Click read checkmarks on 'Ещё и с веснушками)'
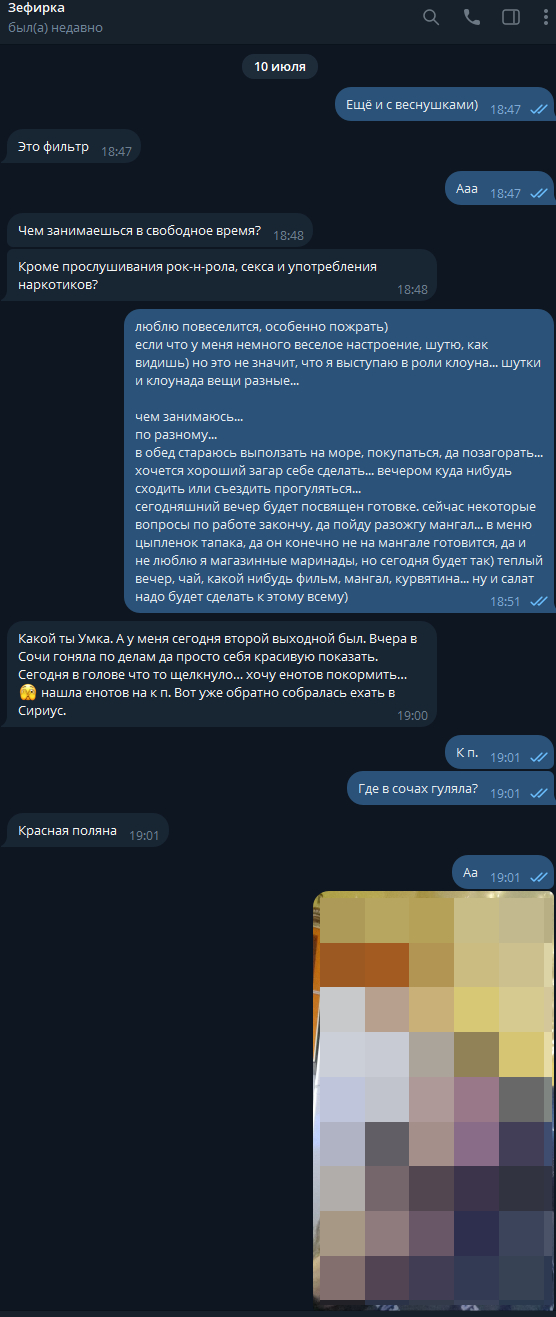 point(539,109)
